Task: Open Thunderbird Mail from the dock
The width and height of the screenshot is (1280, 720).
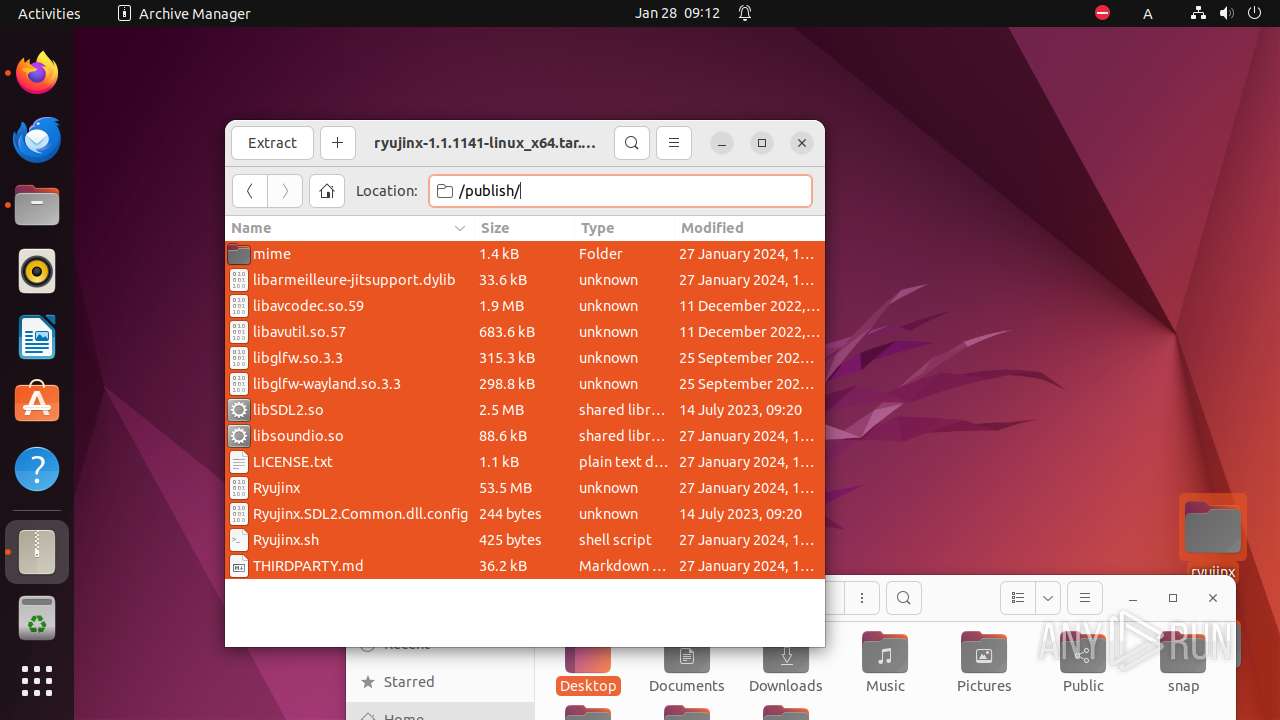Action: pyautogui.click(x=37, y=139)
